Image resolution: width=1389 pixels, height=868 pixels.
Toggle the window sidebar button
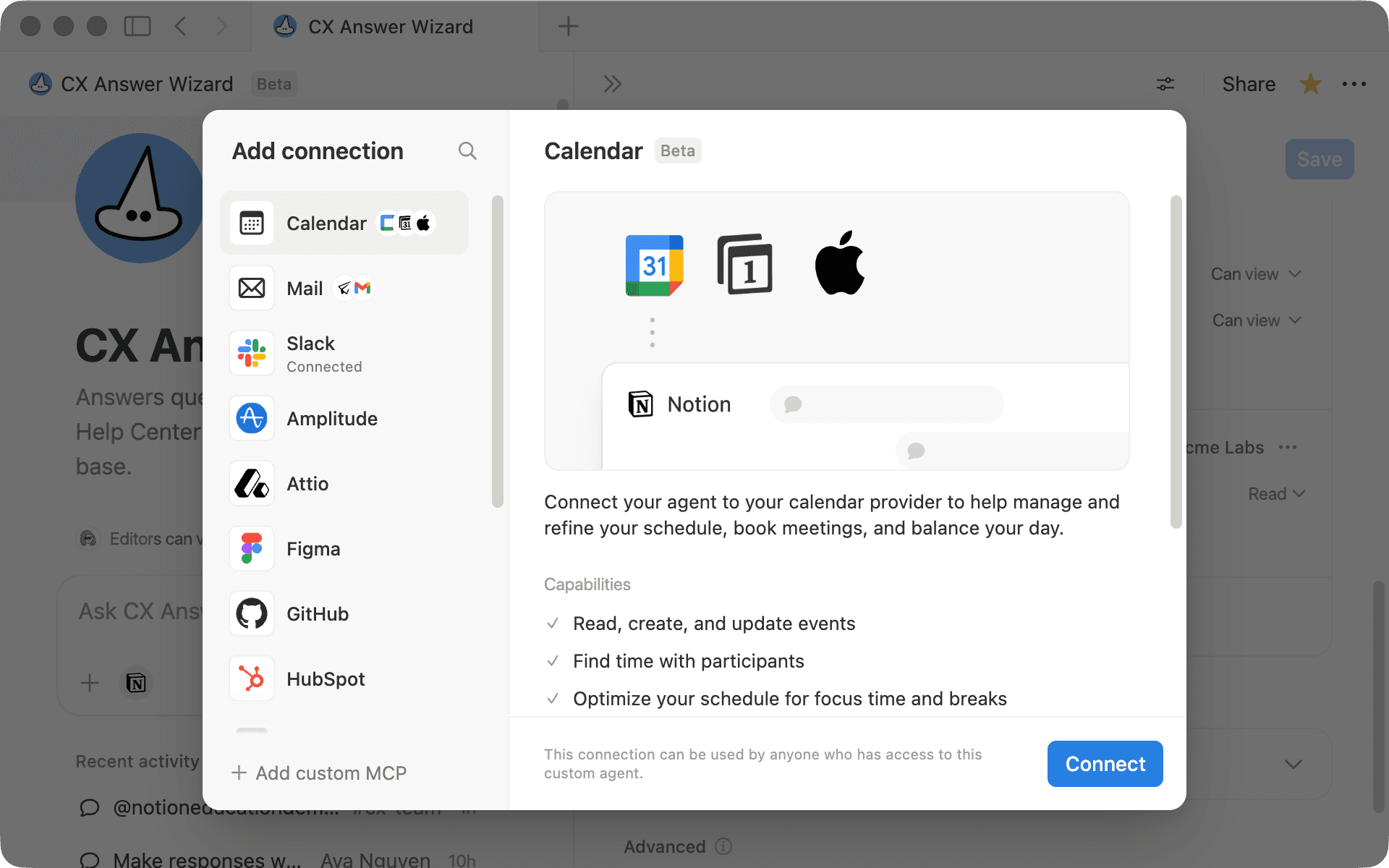tap(137, 27)
